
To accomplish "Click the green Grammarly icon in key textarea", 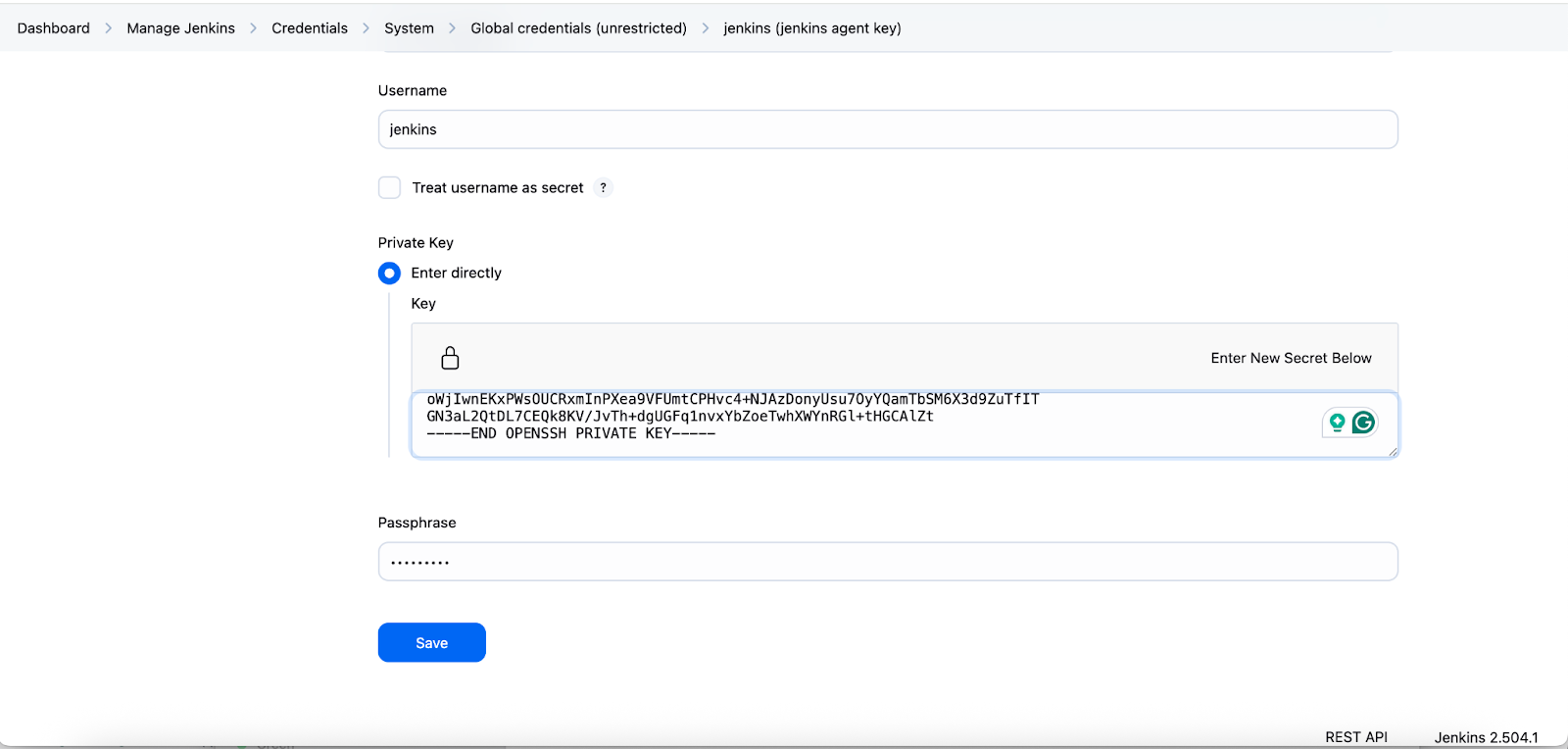I will point(1363,423).
